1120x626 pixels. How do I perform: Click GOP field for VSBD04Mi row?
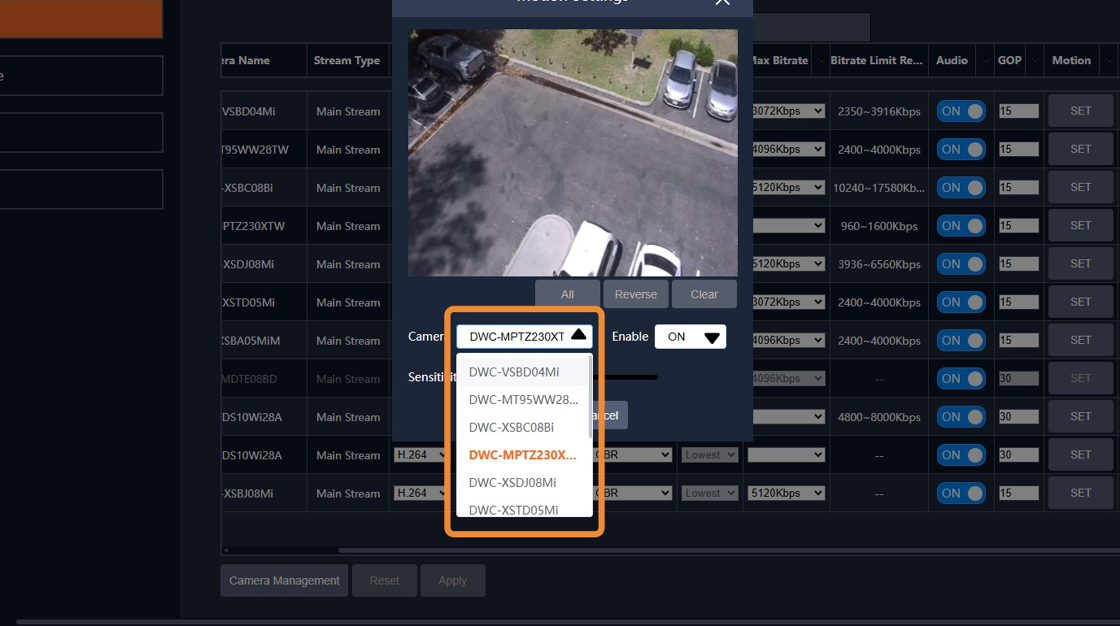1019,111
